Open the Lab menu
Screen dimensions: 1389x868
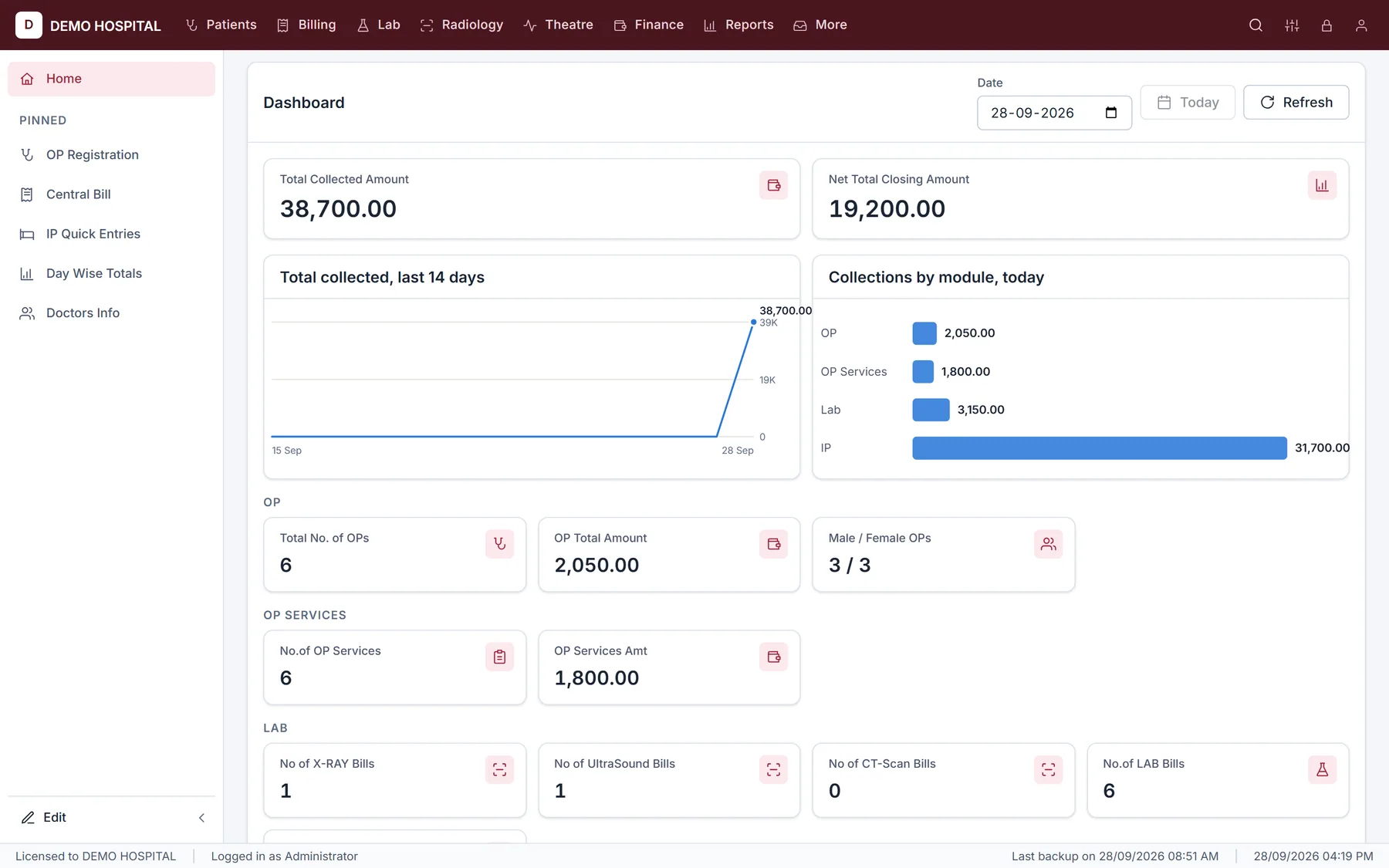point(379,25)
